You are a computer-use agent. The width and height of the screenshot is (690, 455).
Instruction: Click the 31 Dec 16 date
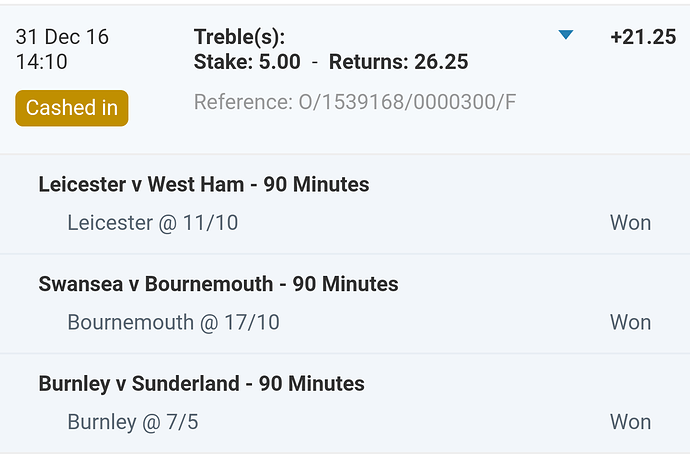tap(62, 37)
